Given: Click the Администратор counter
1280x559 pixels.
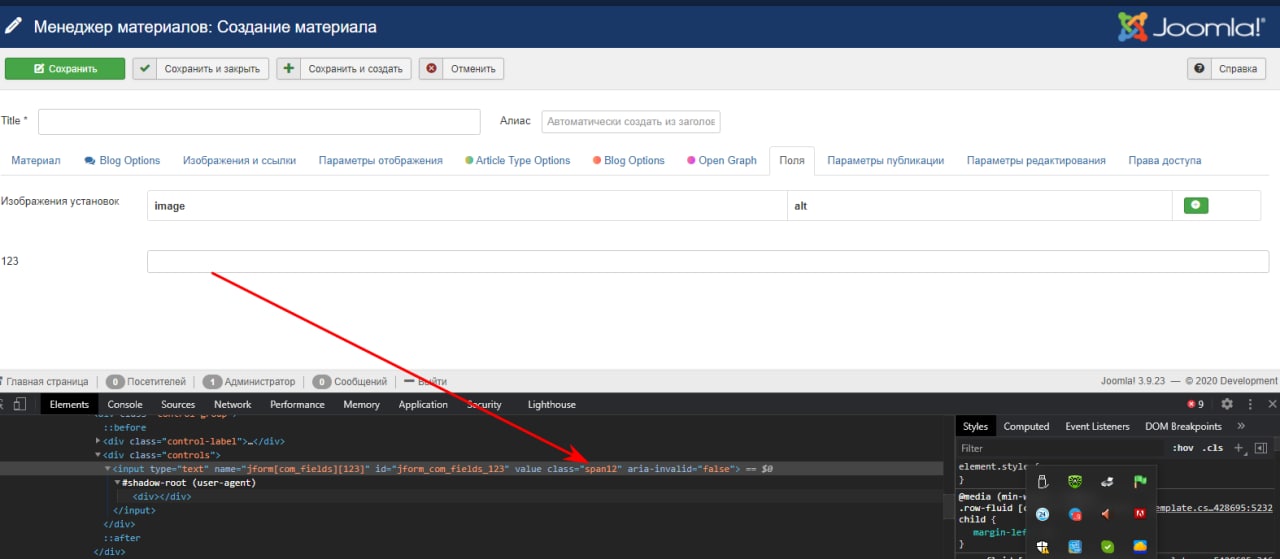Looking at the screenshot, I should [249, 381].
